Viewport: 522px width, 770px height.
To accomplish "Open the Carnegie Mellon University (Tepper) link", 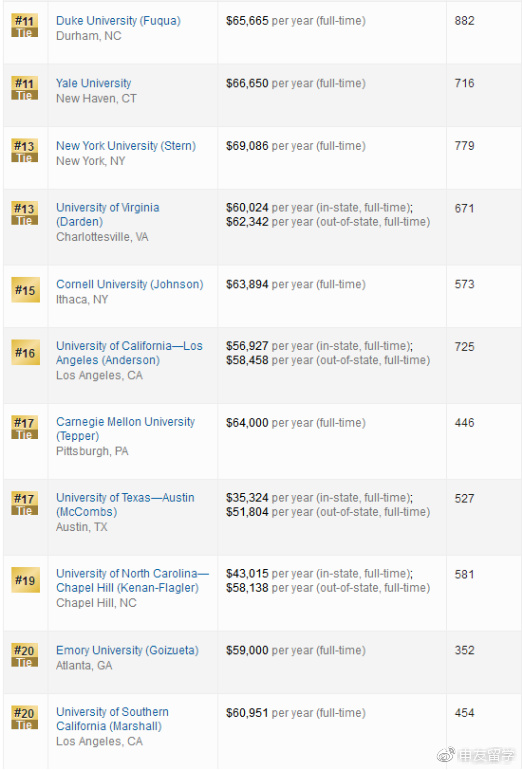I will 125,429.
